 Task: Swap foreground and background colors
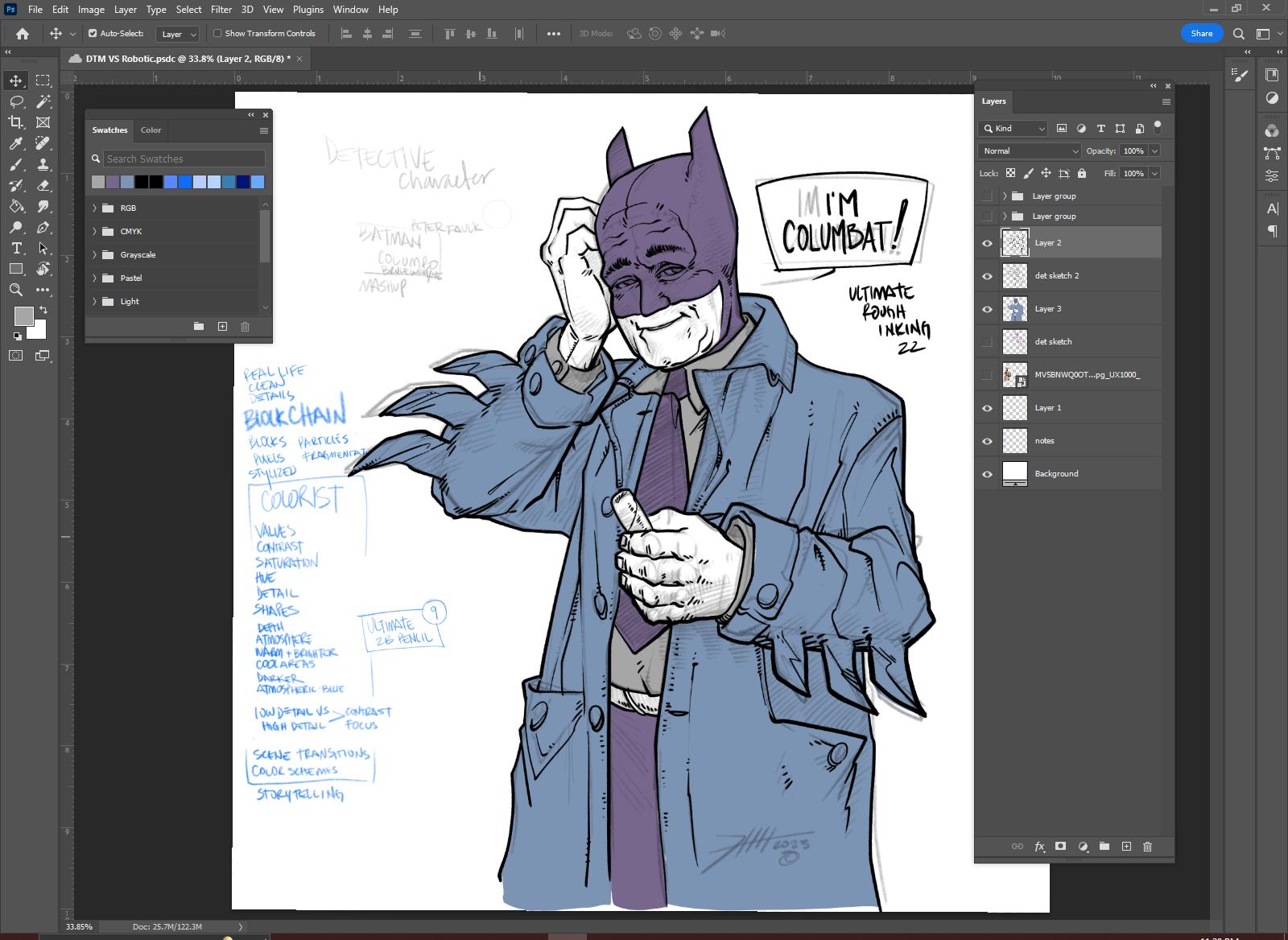pyautogui.click(x=43, y=309)
